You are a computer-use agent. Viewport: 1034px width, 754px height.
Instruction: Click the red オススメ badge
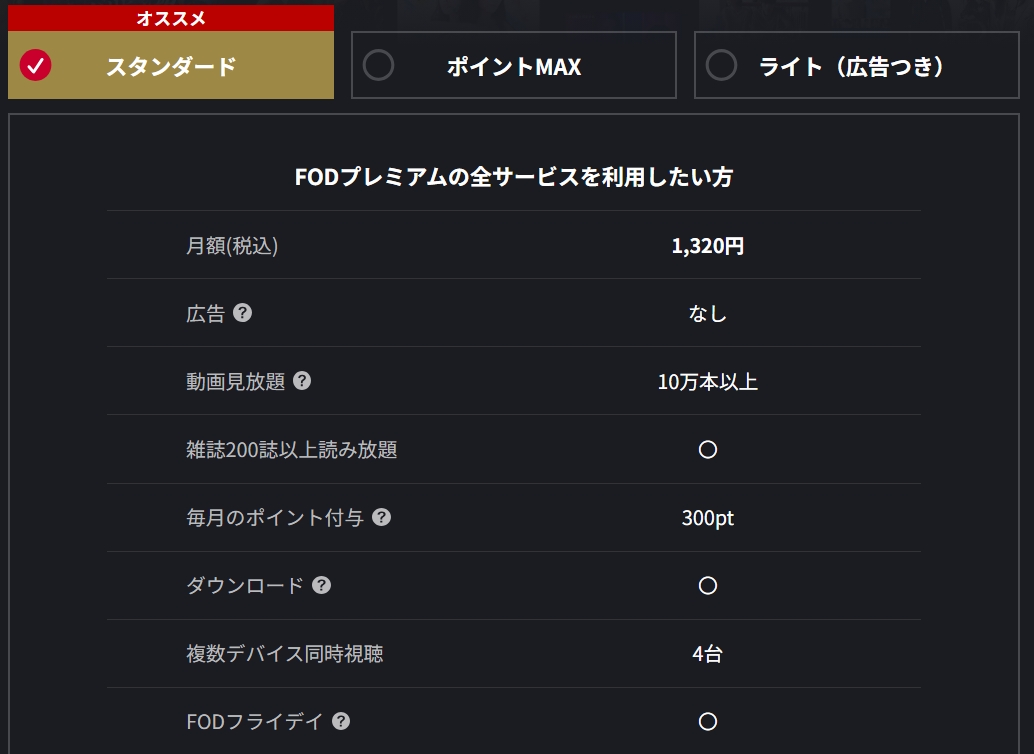171,18
